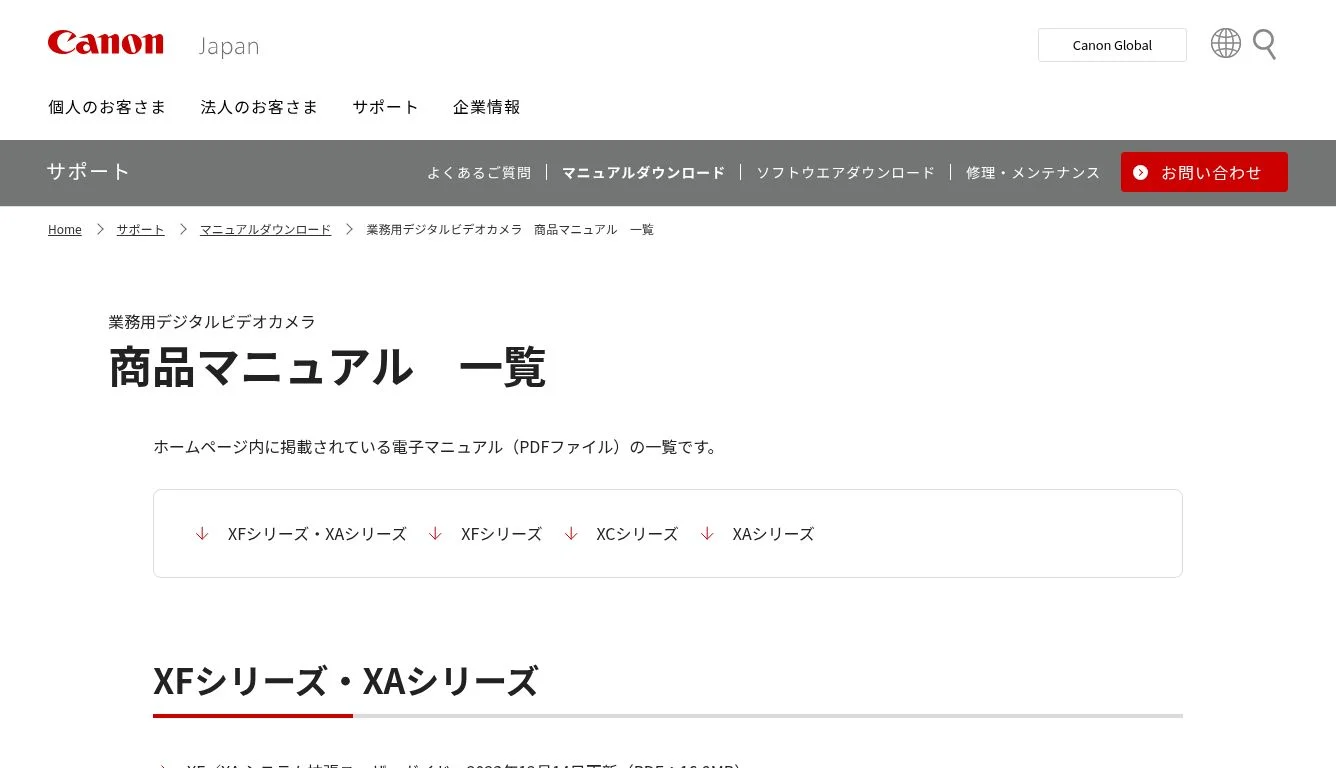Click the down arrow beside XCシリーズ anchor
The height and width of the screenshot is (768, 1336).
coord(571,534)
